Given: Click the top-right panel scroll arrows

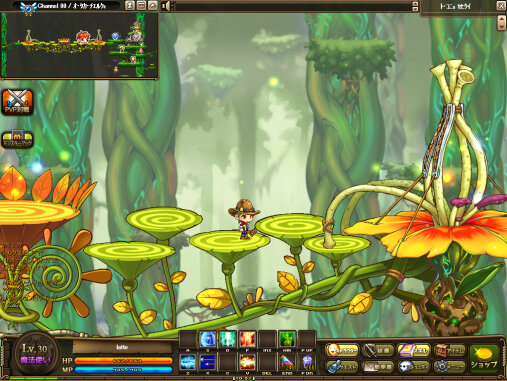Looking at the screenshot, I should coord(502,23).
